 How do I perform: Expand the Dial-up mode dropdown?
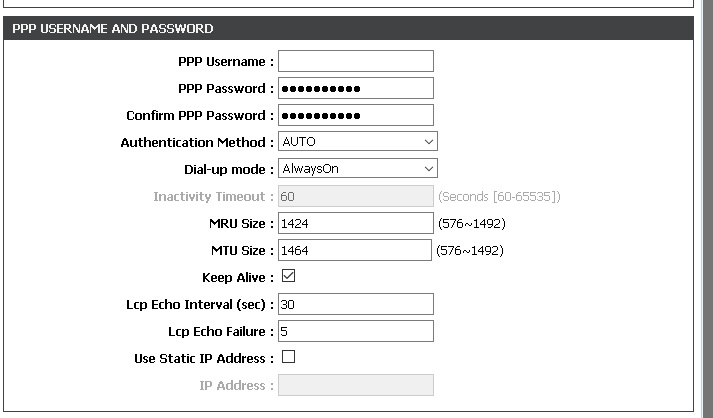357,170
